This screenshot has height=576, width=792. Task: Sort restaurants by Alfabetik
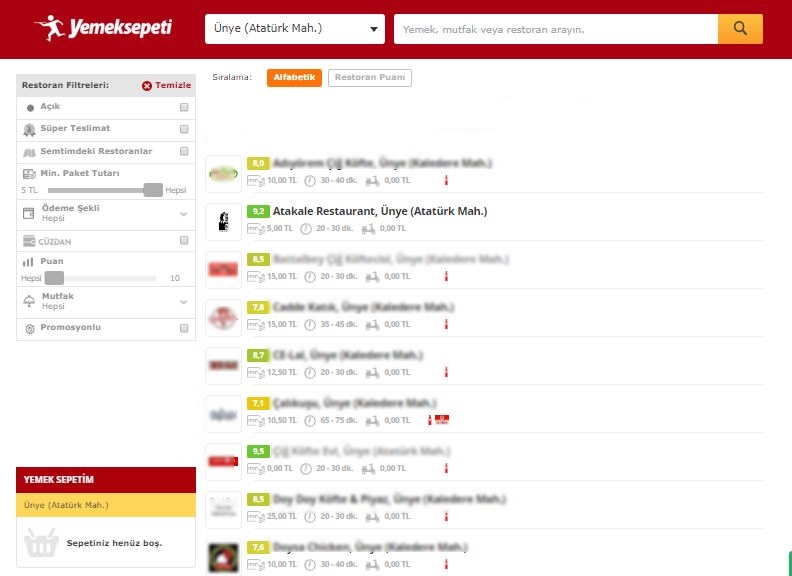click(294, 78)
